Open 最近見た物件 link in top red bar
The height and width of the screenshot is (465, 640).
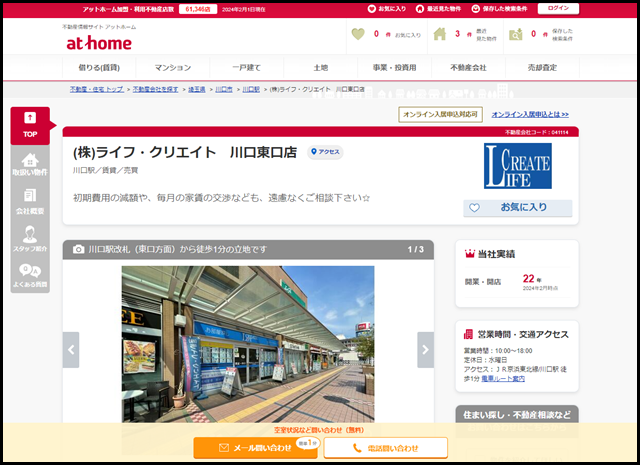tap(438, 9)
